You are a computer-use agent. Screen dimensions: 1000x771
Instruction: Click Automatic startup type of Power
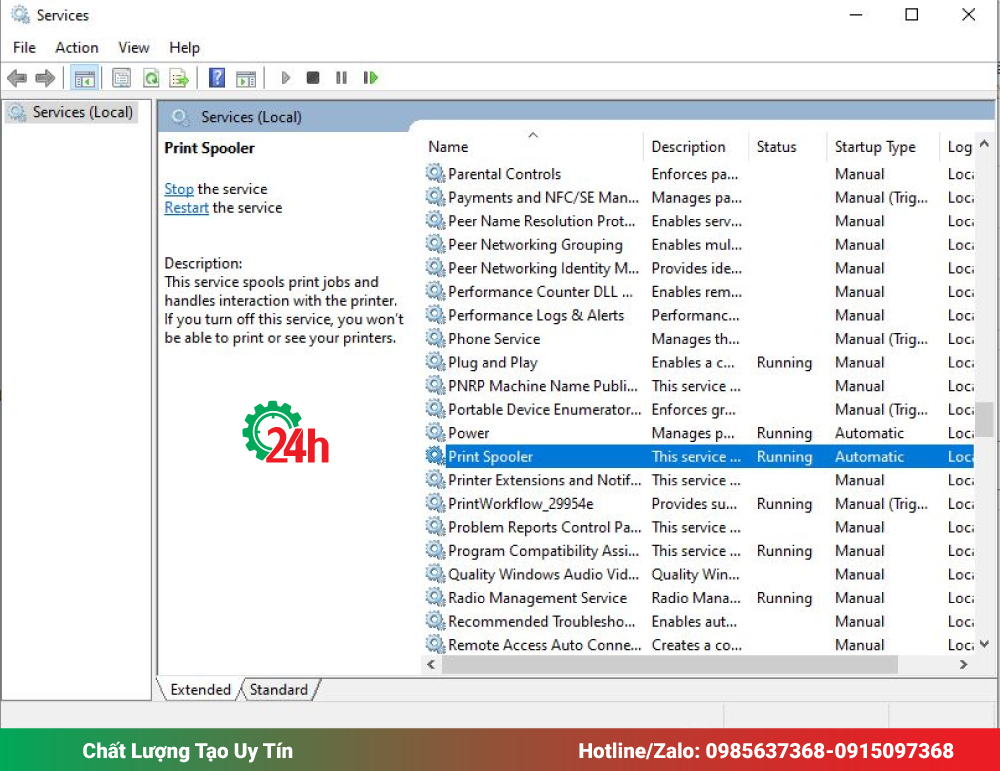[869, 433]
